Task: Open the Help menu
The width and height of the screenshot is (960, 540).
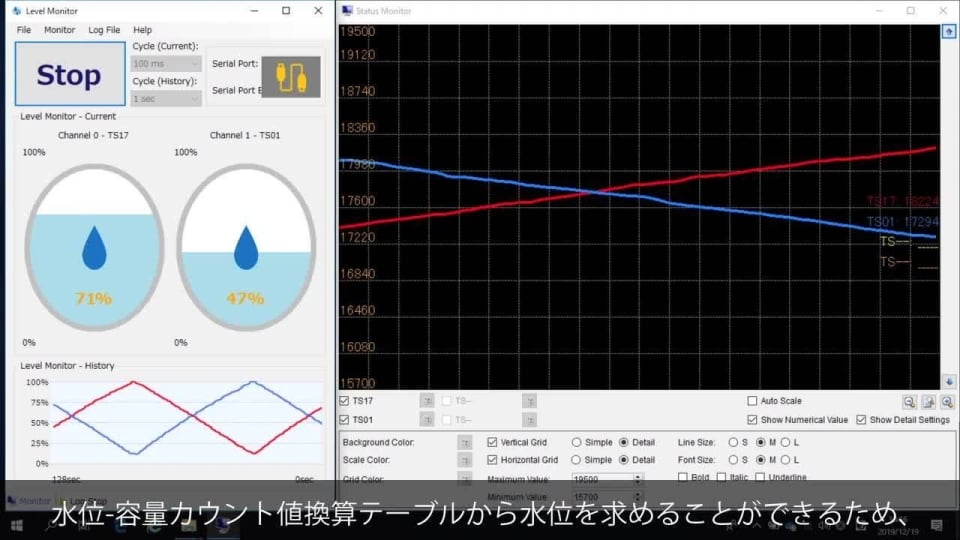Action: 142,29
